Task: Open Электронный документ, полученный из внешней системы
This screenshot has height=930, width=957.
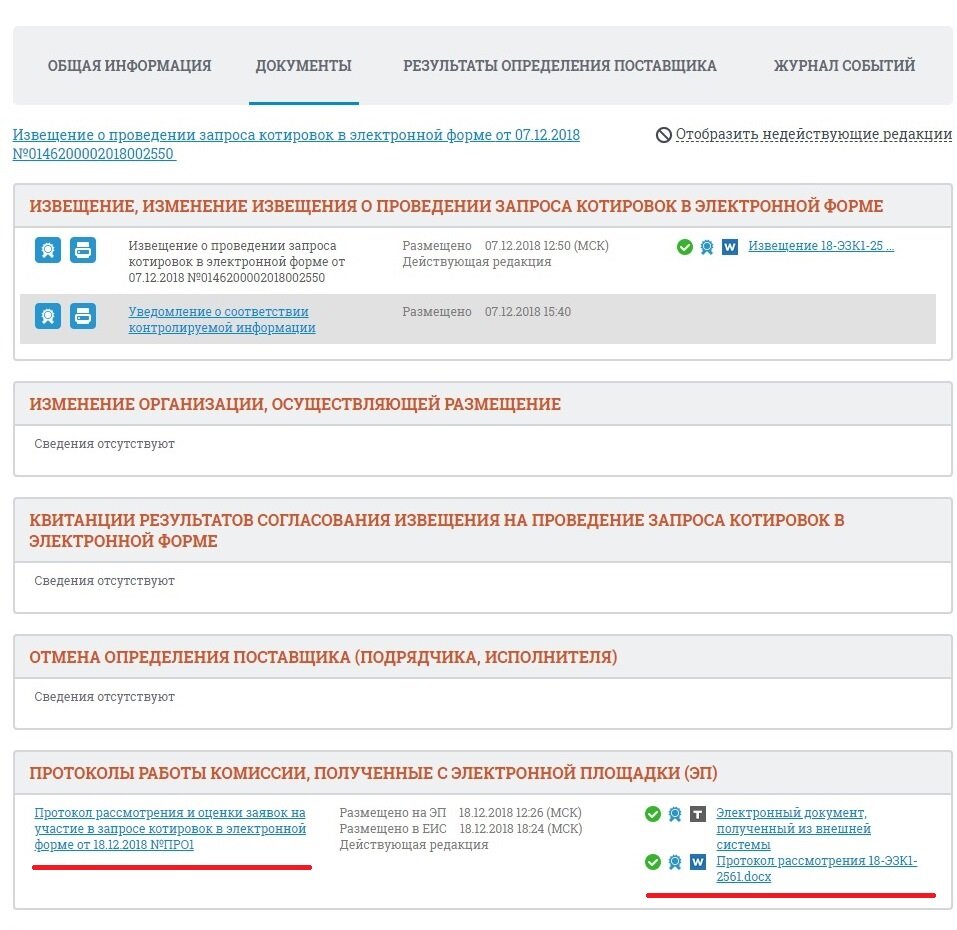Action: pos(793,829)
